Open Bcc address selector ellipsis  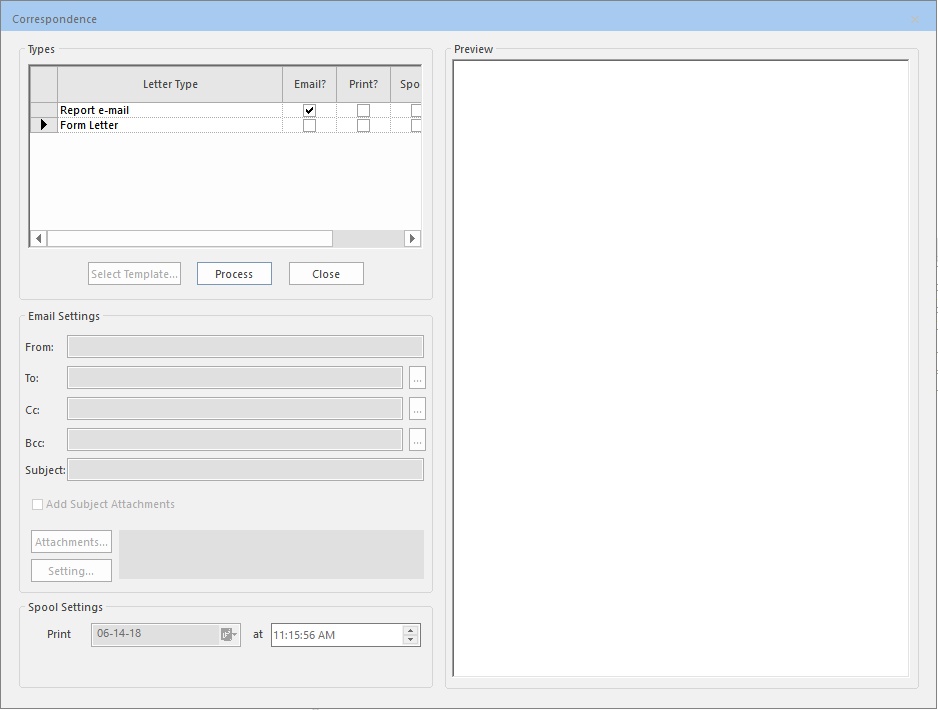[417, 439]
